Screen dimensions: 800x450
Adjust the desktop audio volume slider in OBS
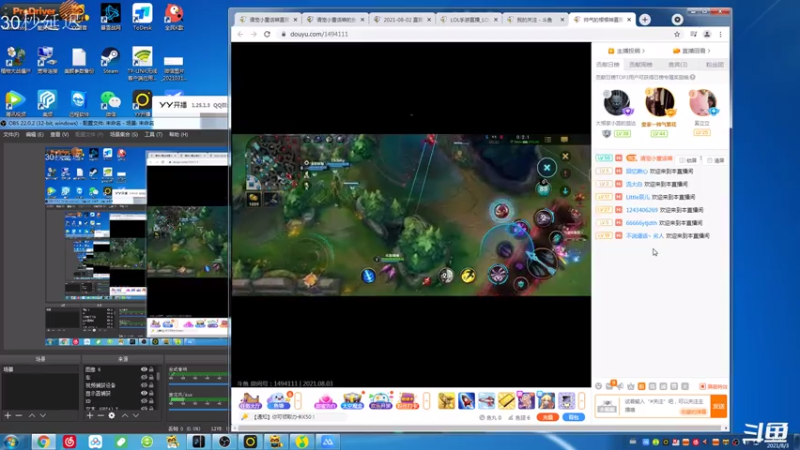(x=198, y=382)
